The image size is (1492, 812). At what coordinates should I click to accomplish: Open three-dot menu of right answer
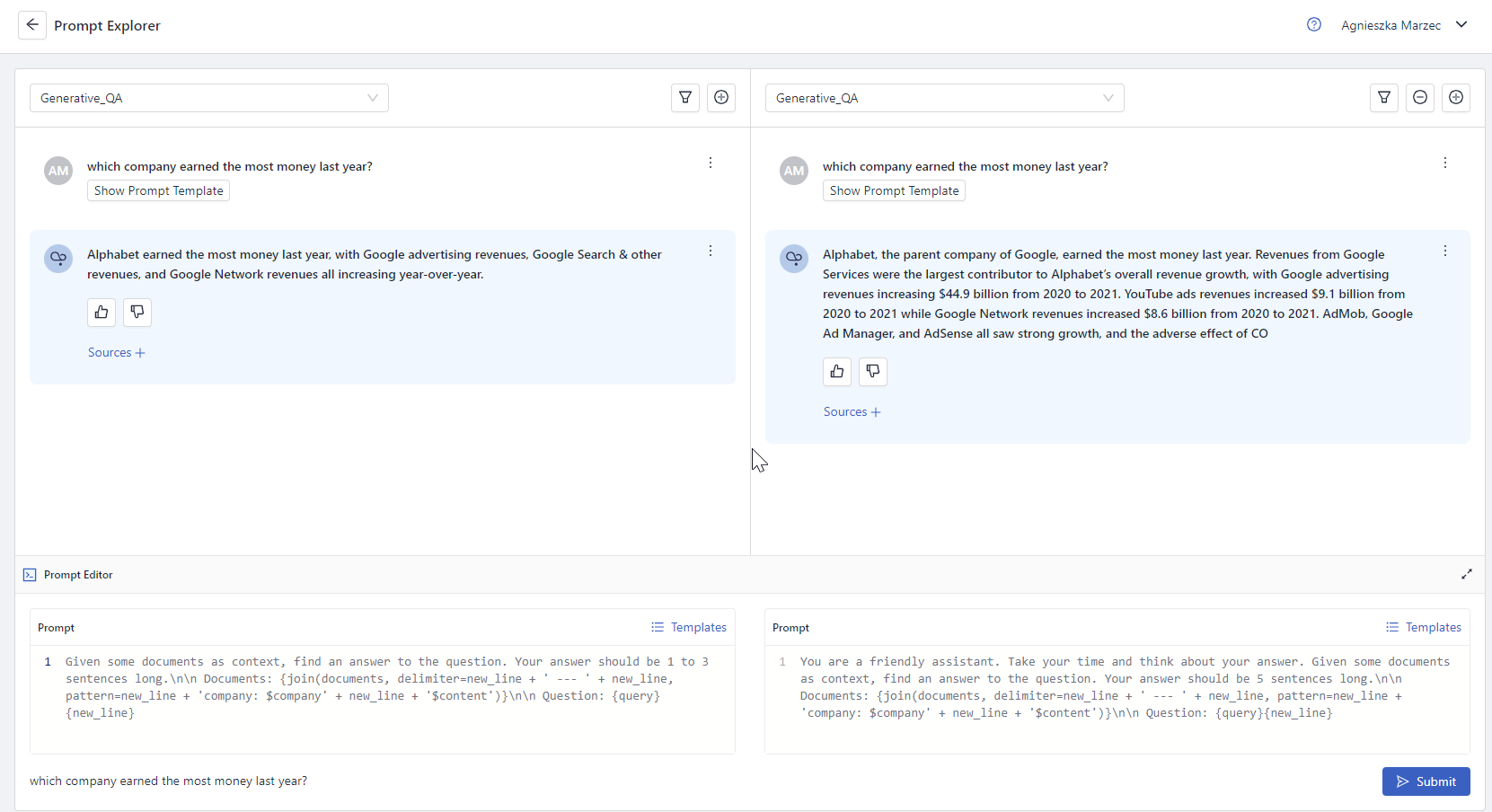coord(1445,252)
